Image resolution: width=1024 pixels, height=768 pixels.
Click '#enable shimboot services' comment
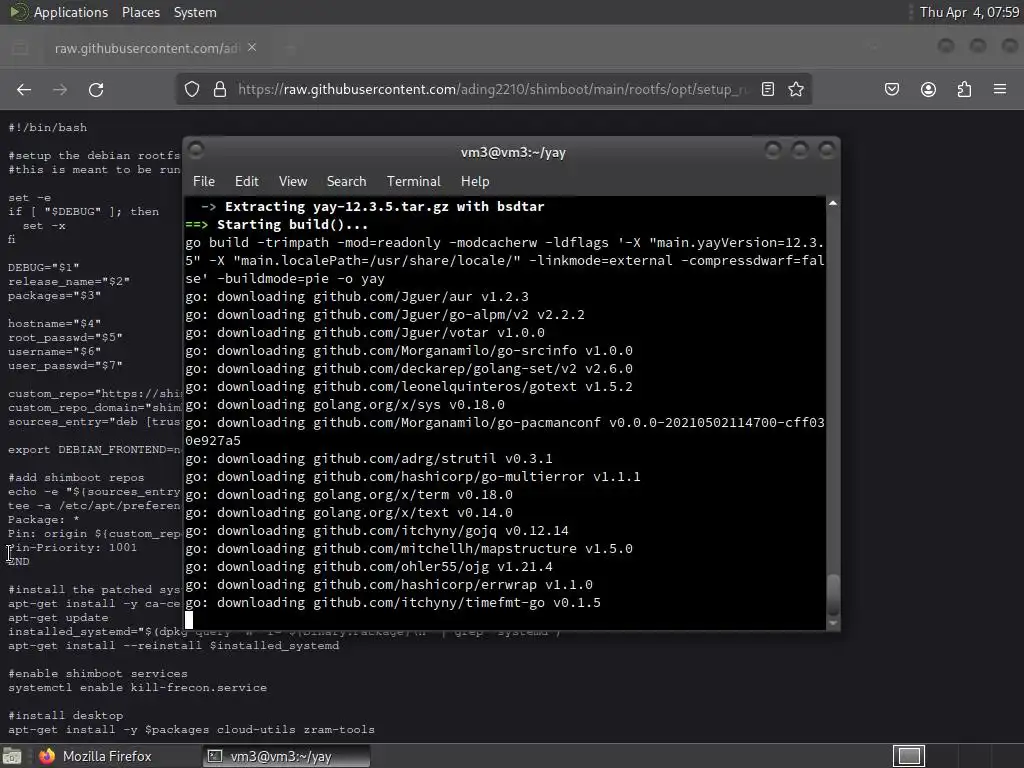pyautogui.click(x=98, y=673)
